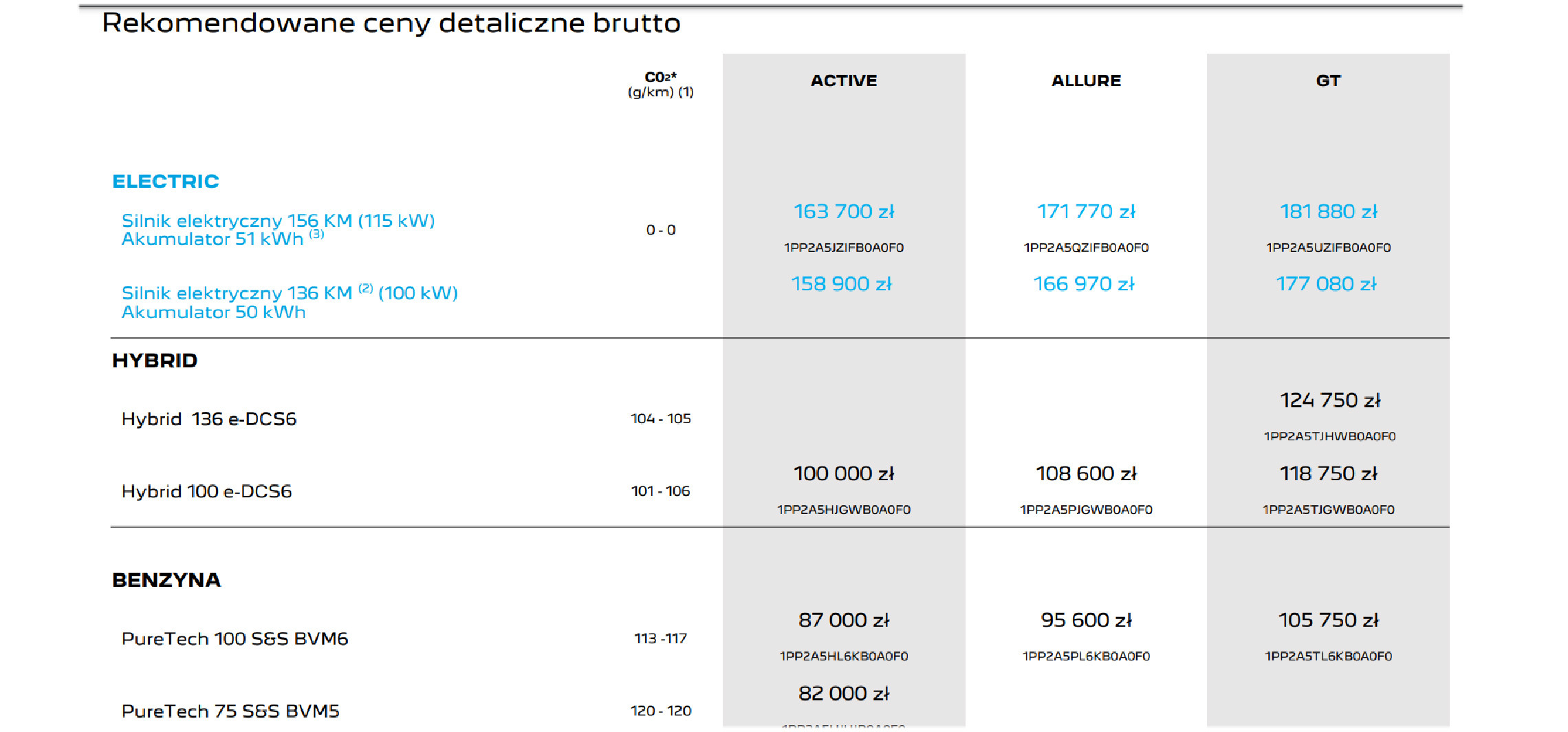The width and height of the screenshot is (1568, 732).
Task: Click the ACTIVE column header
Action: point(844,80)
